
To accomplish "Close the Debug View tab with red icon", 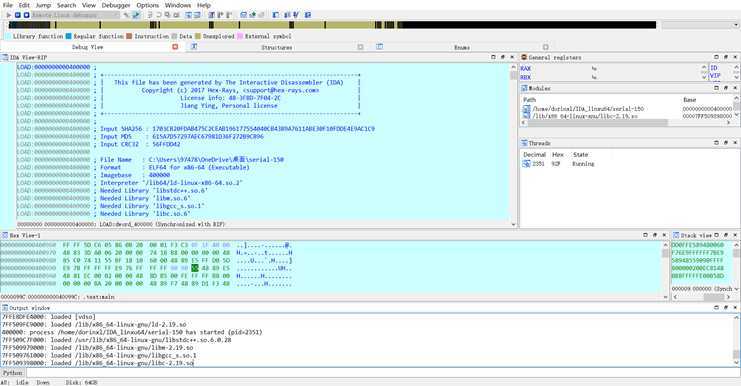I will click(x=175, y=47).
